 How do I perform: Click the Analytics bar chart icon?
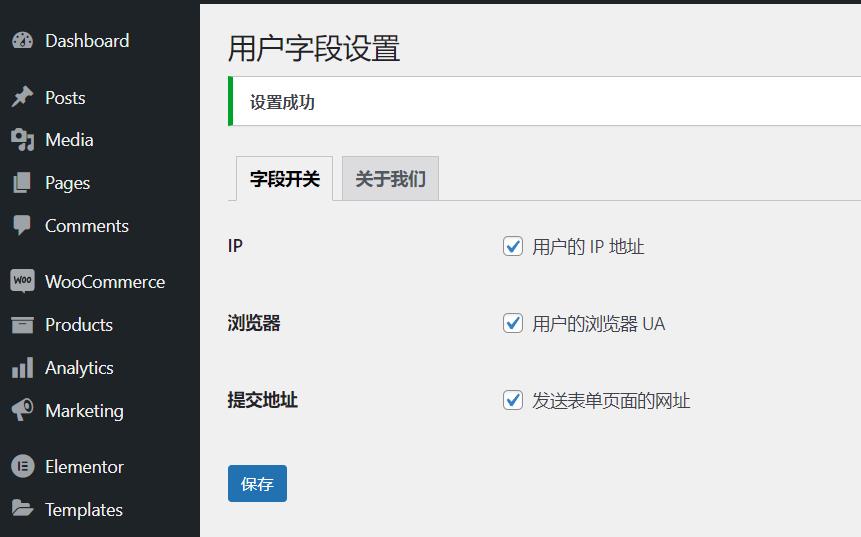pos(22,368)
